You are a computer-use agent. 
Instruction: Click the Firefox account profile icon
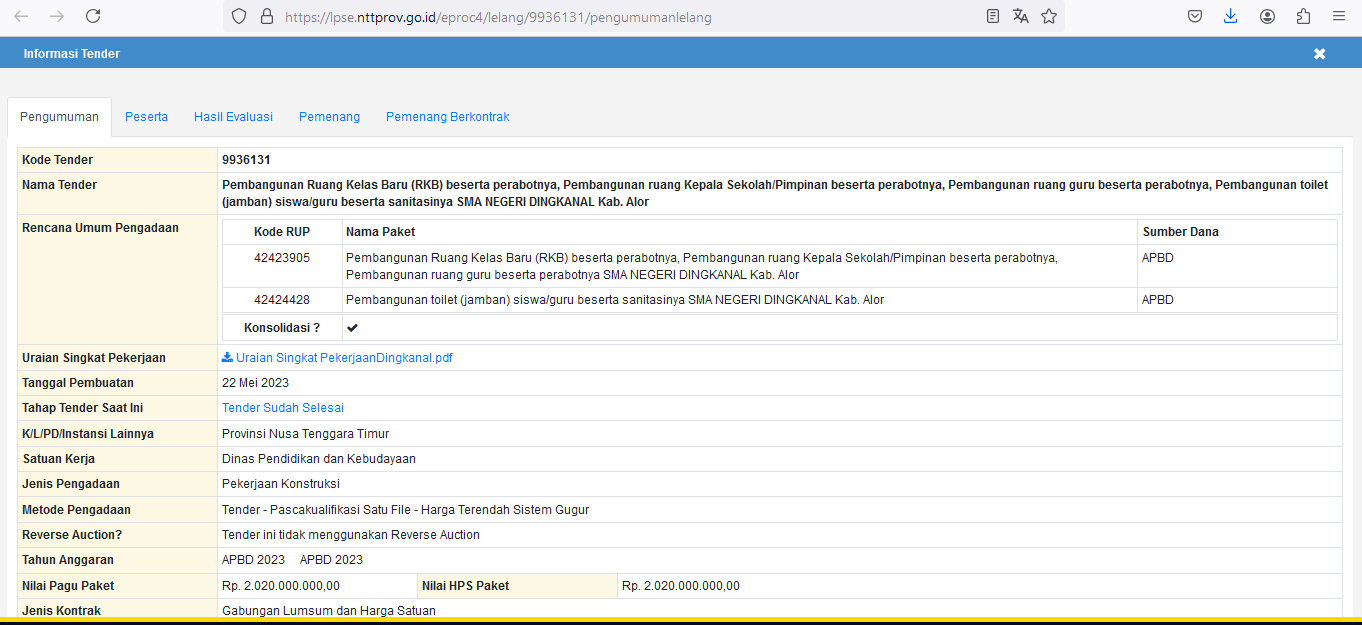(x=1267, y=16)
